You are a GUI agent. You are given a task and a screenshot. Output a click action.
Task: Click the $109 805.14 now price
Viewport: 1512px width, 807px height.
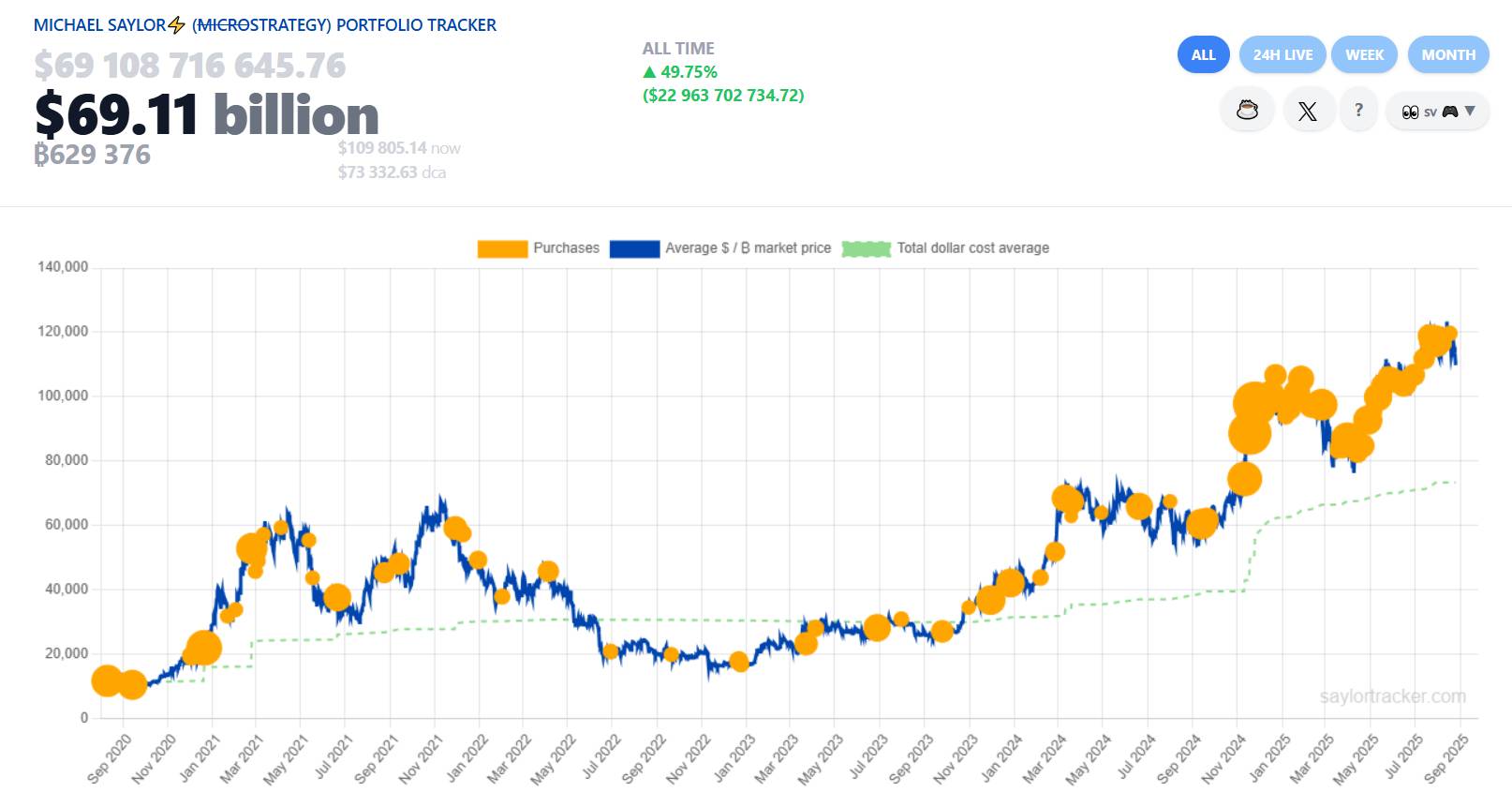point(399,148)
